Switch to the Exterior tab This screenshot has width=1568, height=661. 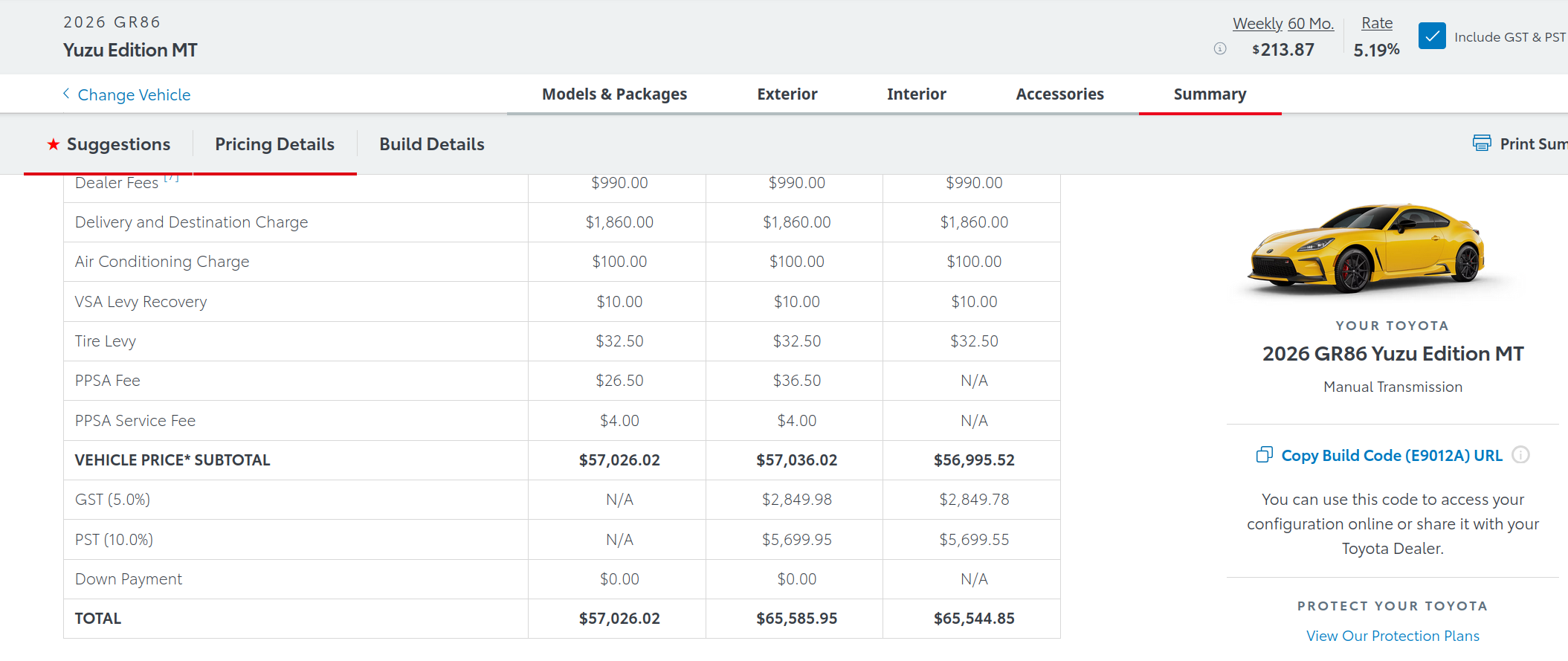click(787, 94)
